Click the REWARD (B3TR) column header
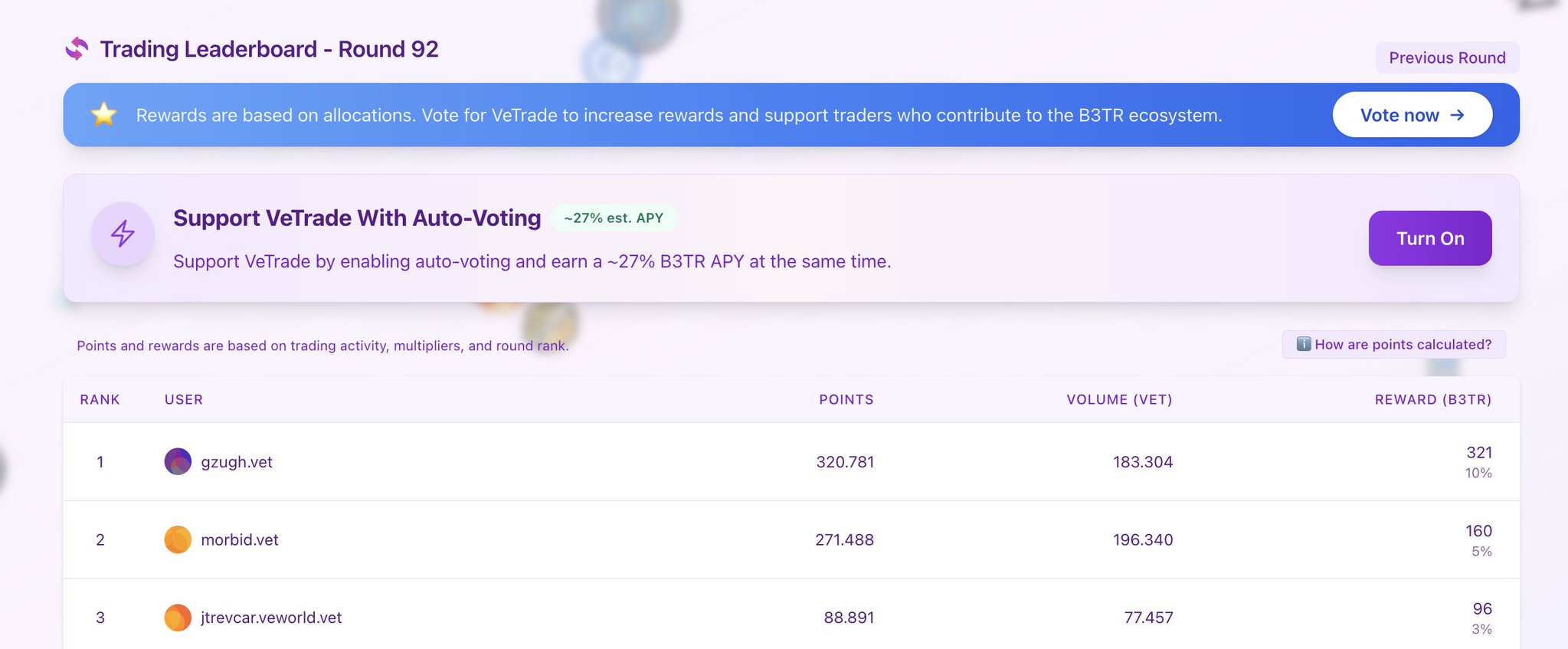 click(1432, 400)
